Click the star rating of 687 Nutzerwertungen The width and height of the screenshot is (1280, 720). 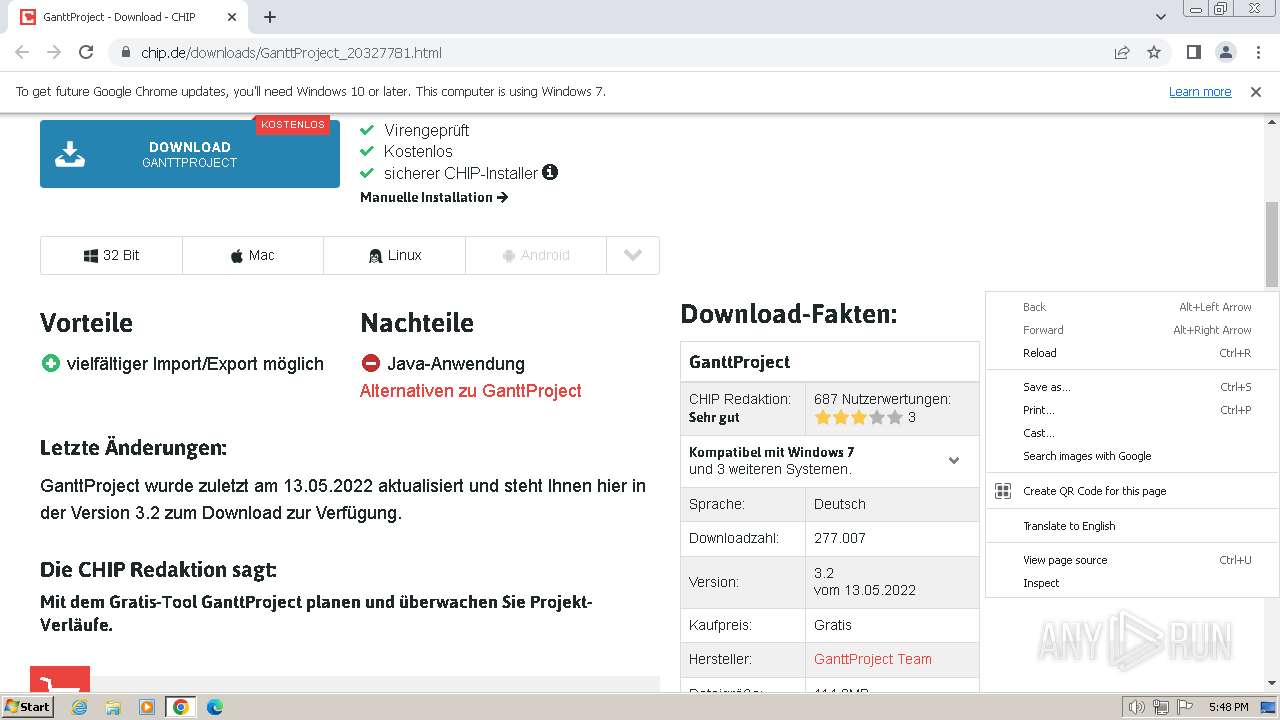[859, 417]
